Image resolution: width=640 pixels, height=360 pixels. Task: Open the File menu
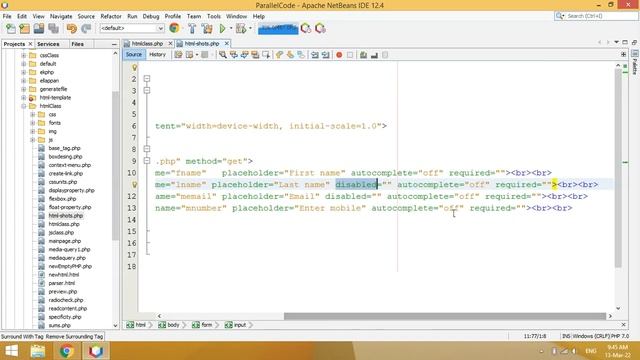pyautogui.click(x=7, y=16)
